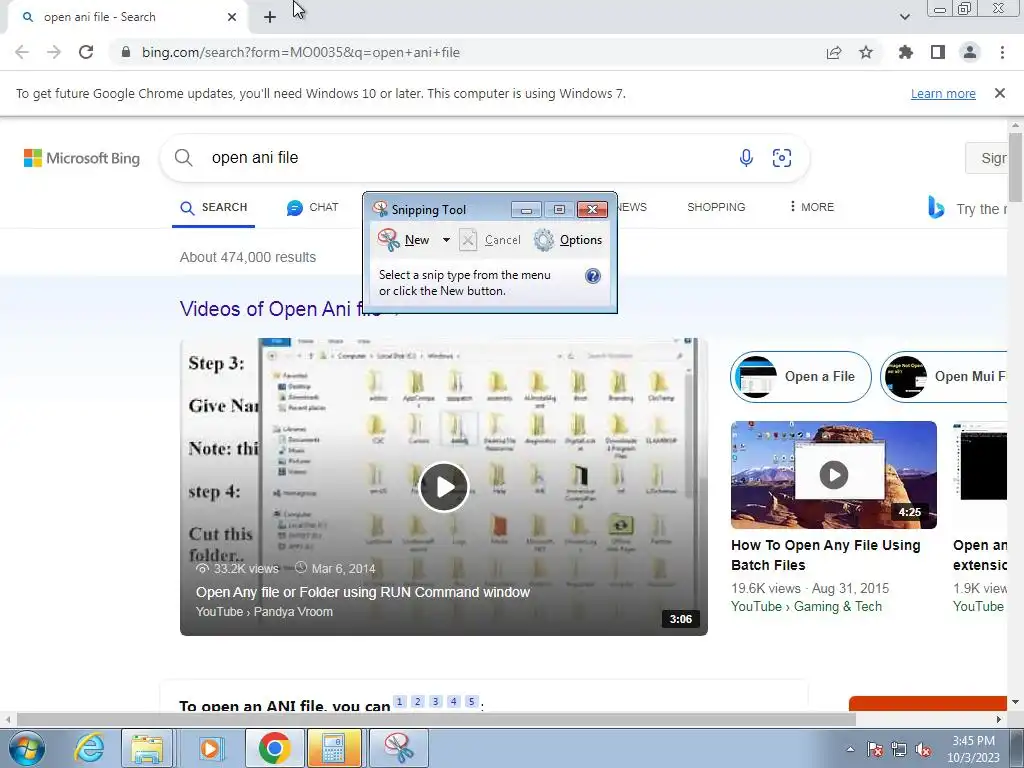Screen dimensions: 1024x768
Task: Click the site lock icon in the address bar
Action: coord(126,52)
